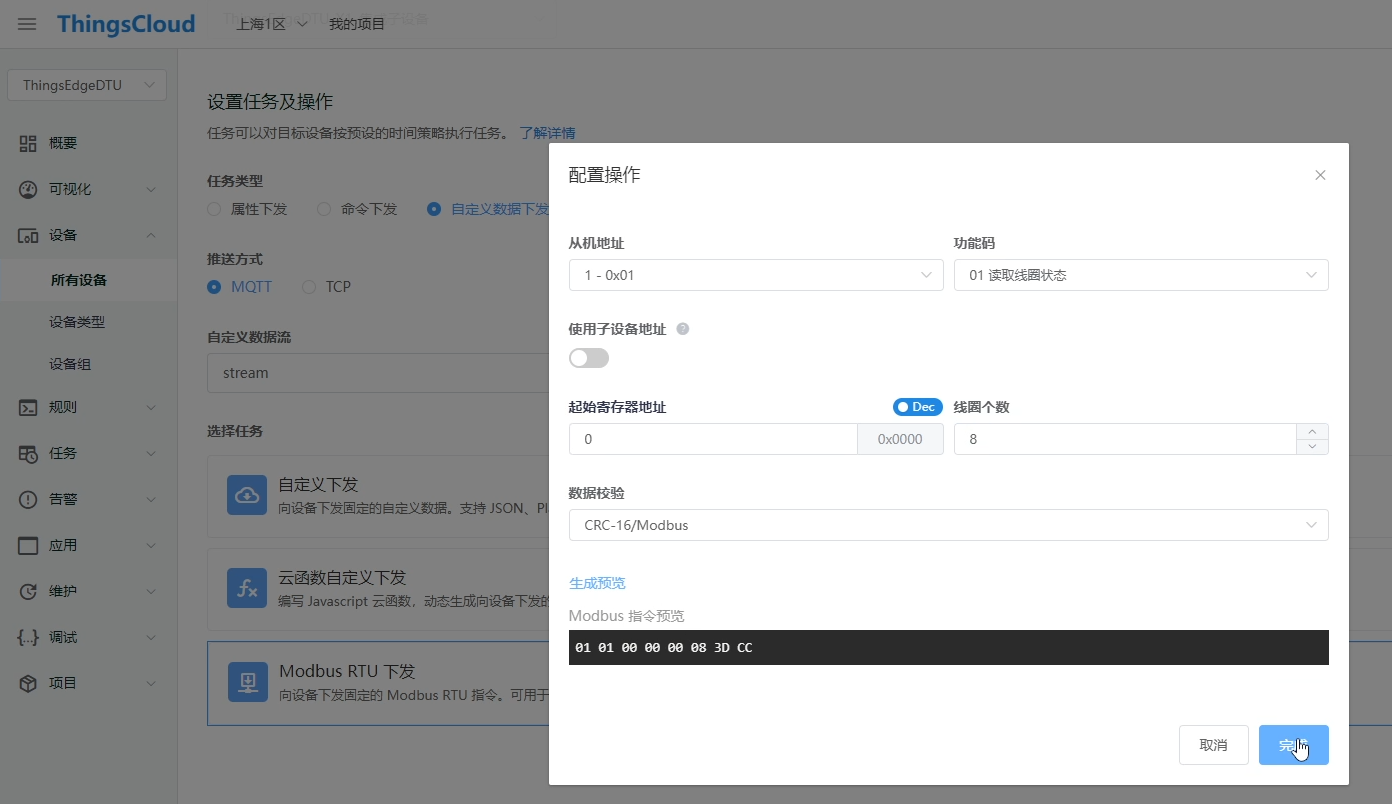Viewport: 1392px width, 804px height.
Task: Expand the 告警 sidebar menu
Action: pyautogui.click(x=151, y=499)
